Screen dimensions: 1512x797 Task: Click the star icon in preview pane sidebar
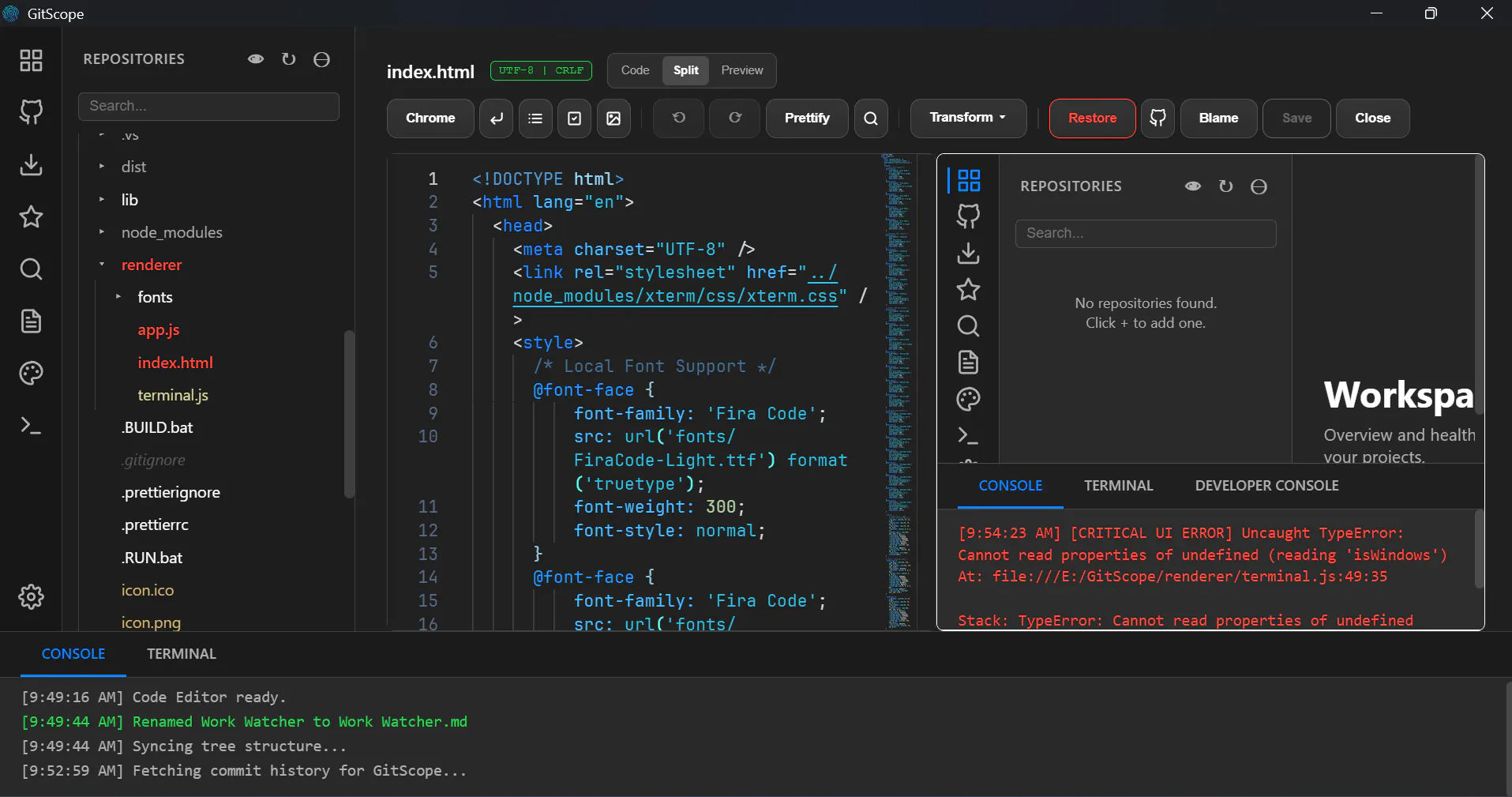pyautogui.click(x=969, y=290)
